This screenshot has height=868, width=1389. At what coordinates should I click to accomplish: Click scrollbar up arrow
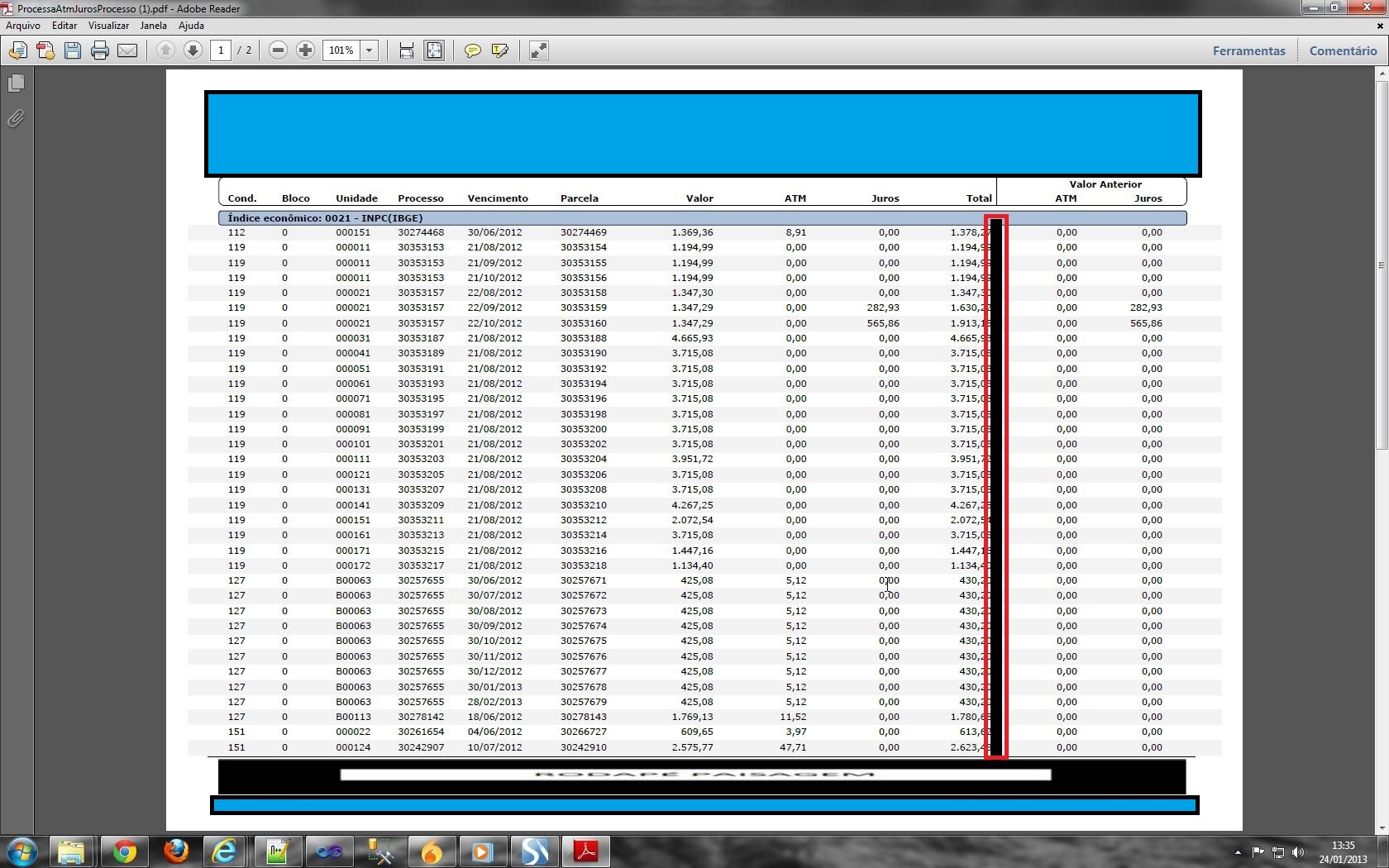pyautogui.click(x=1382, y=74)
